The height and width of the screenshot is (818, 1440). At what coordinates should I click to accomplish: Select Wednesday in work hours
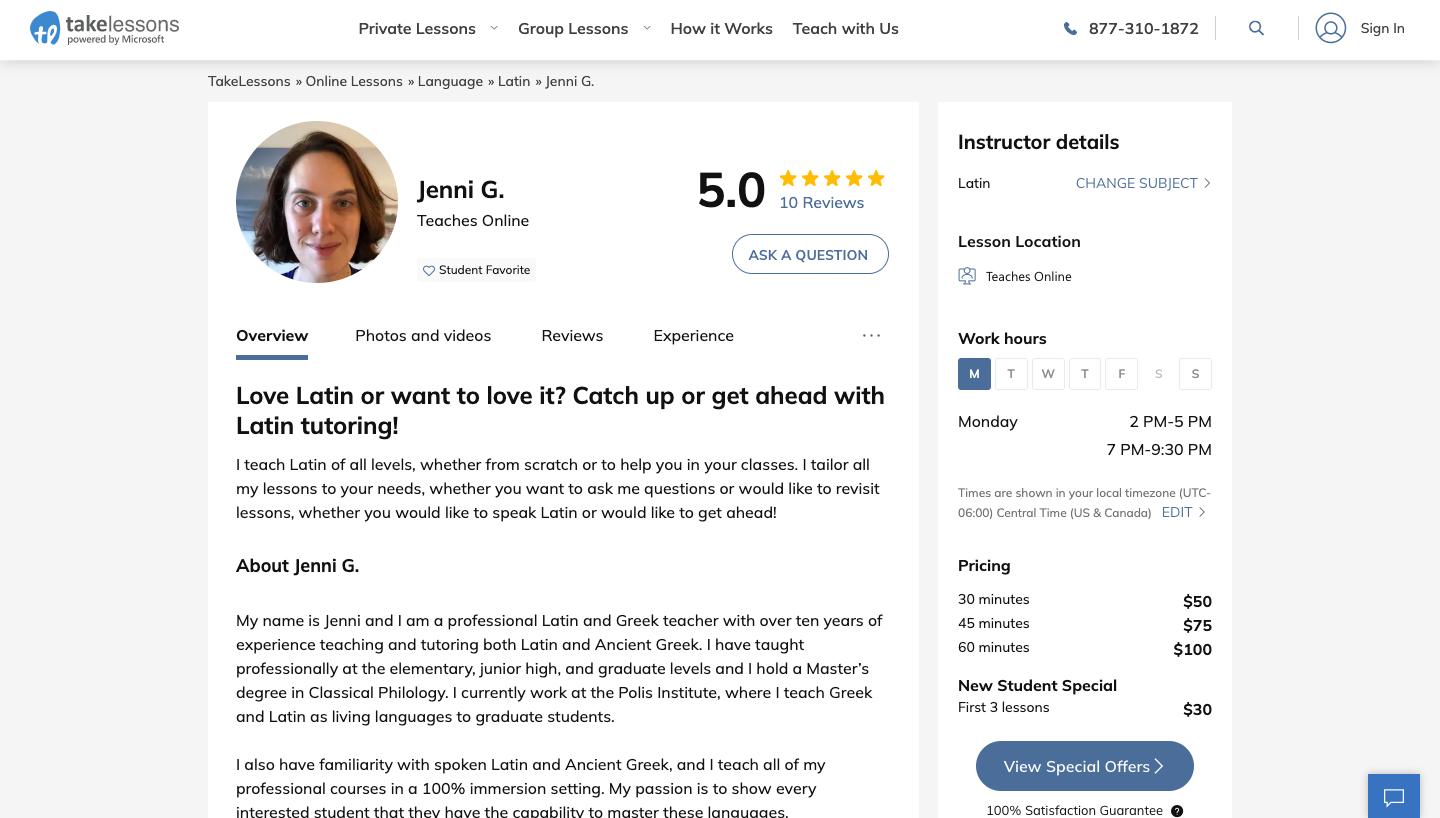pyautogui.click(x=1048, y=374)
